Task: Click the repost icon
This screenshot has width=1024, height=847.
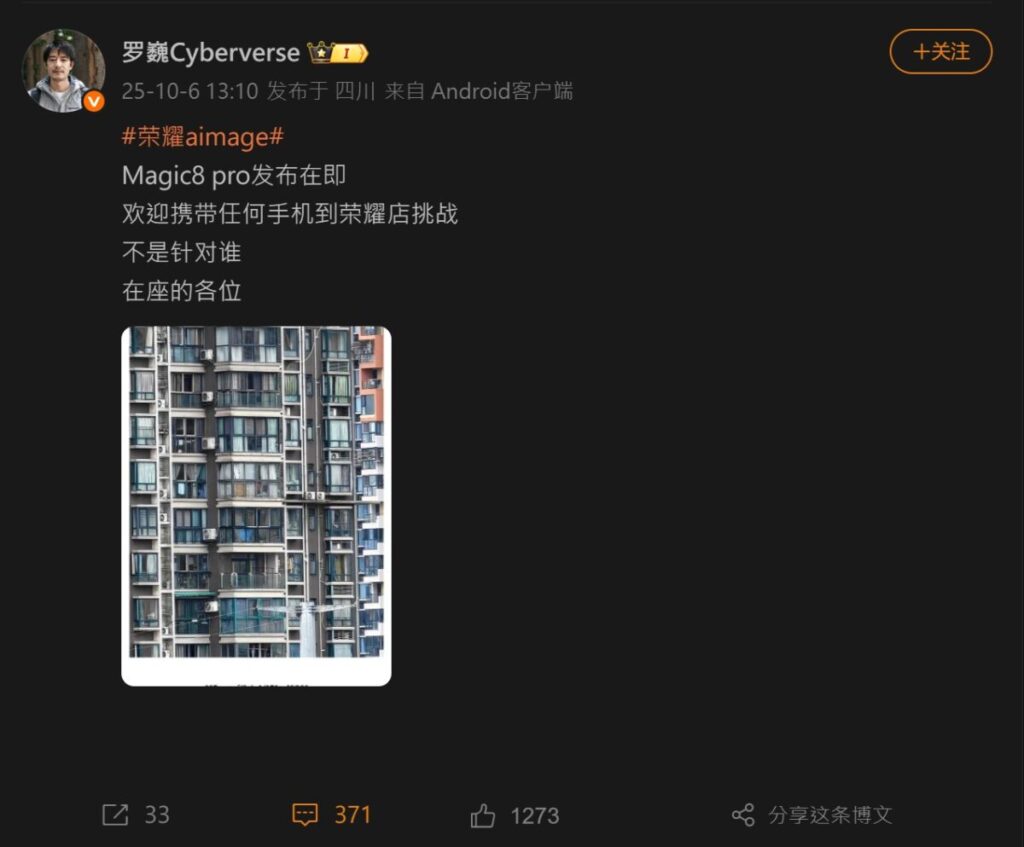Action: click(116, 815)
